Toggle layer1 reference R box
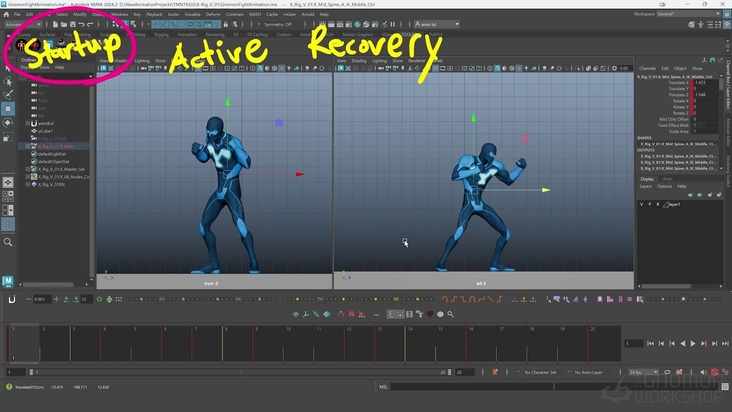Viewport: 732px width, 412px height. (658, 204)
